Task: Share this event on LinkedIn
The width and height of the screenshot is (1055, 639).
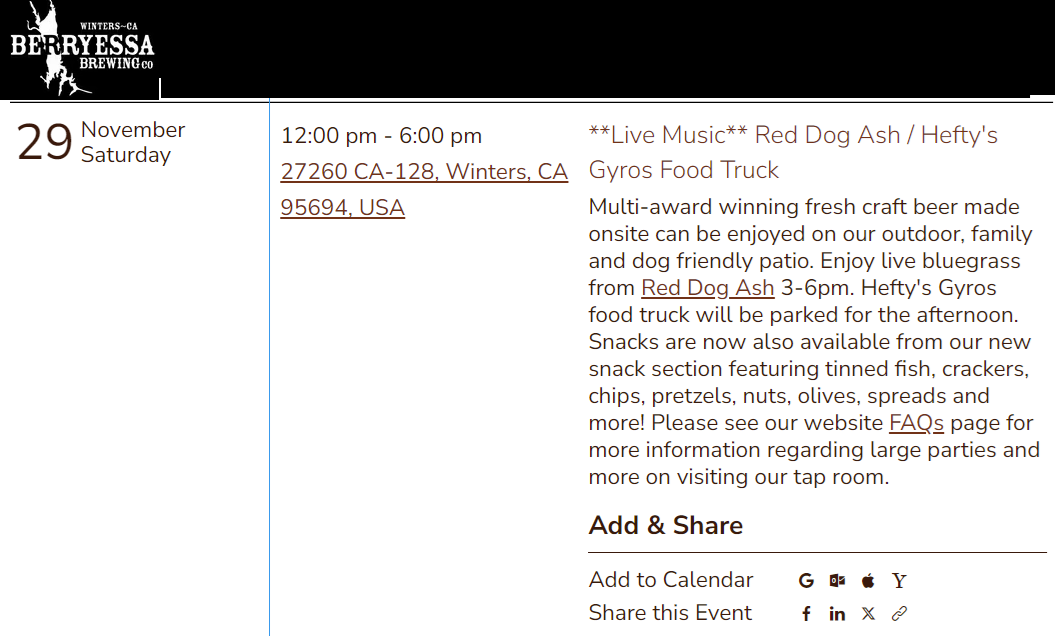Action: tap(837, 614)
